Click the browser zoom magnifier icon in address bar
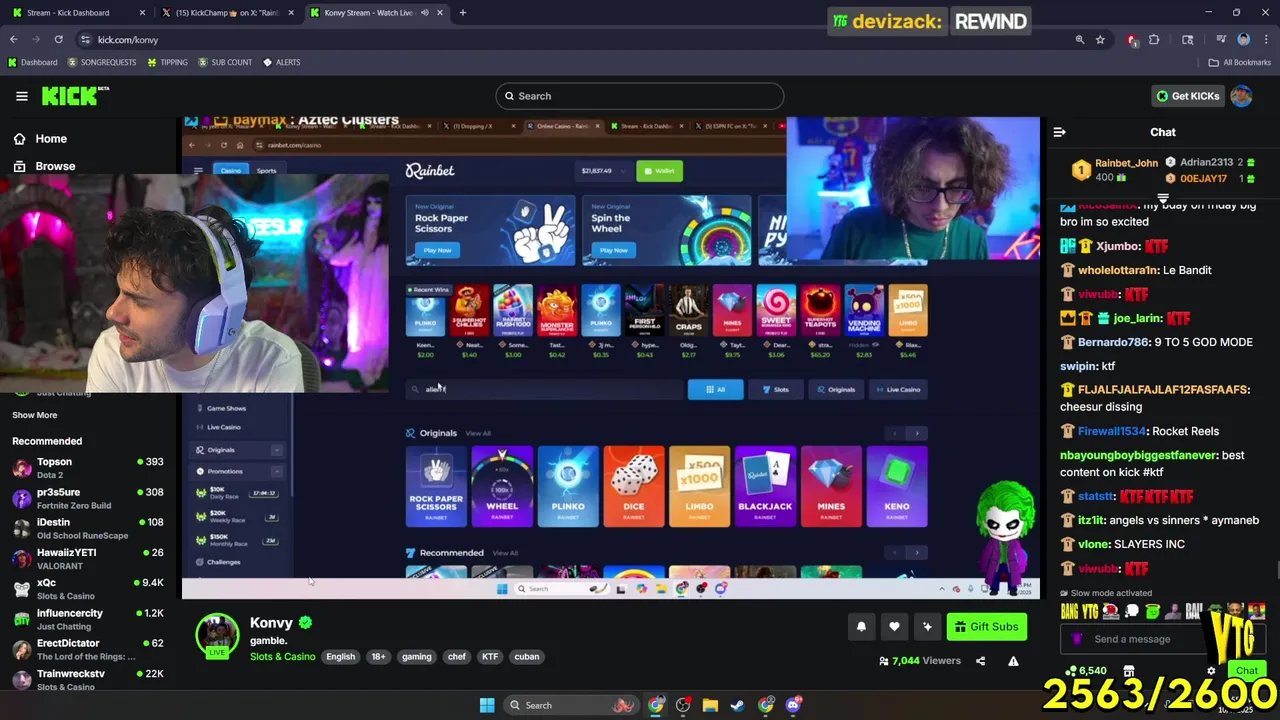Image resolution: width=1280 pixels, height=720 pixels. 1079,40
